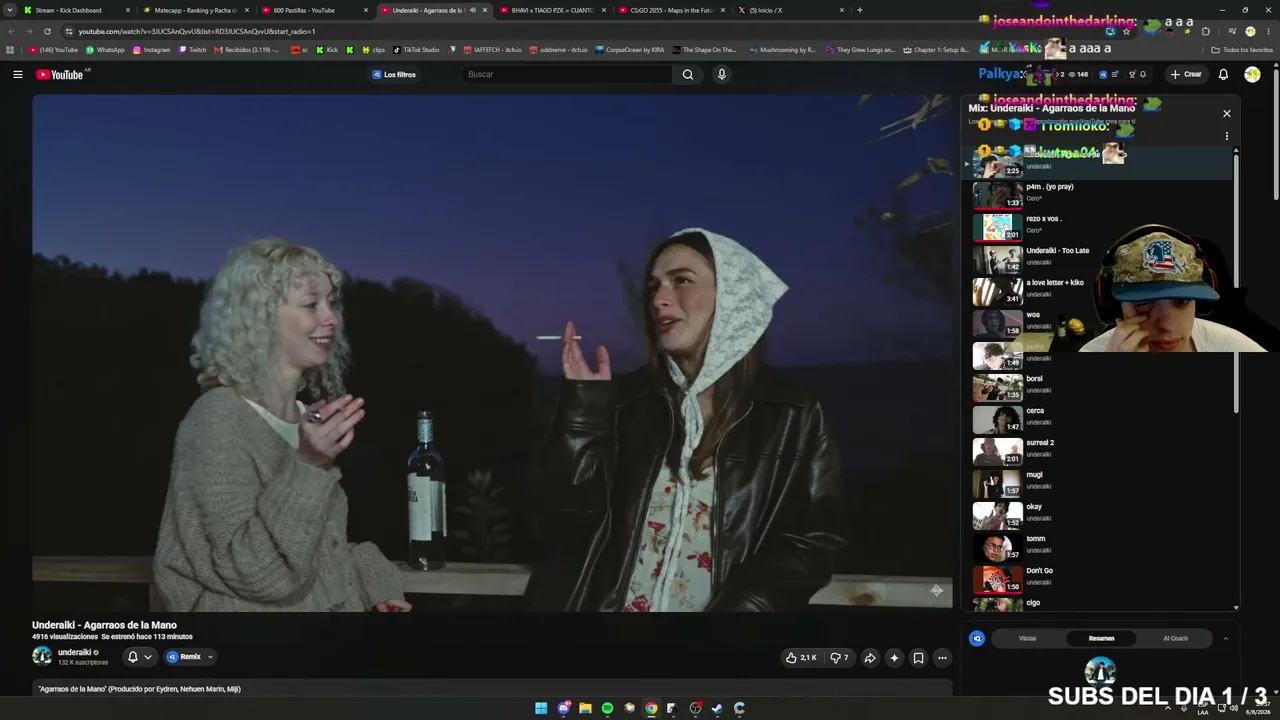Open the Remix dropdown
1280x720 pixels.
(190, 657)
